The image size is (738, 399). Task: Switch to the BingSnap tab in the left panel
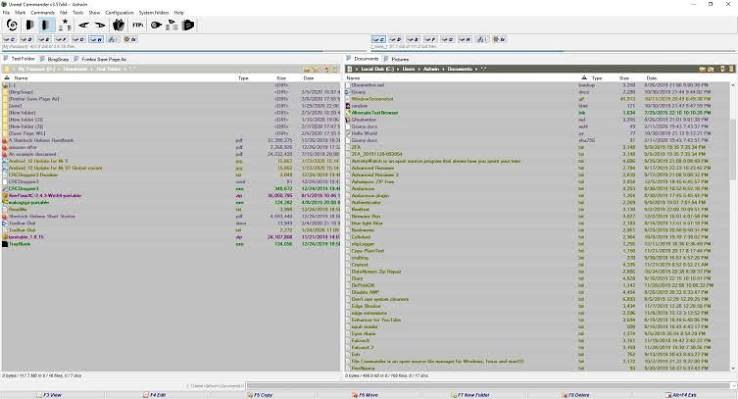tap(55, 59)
